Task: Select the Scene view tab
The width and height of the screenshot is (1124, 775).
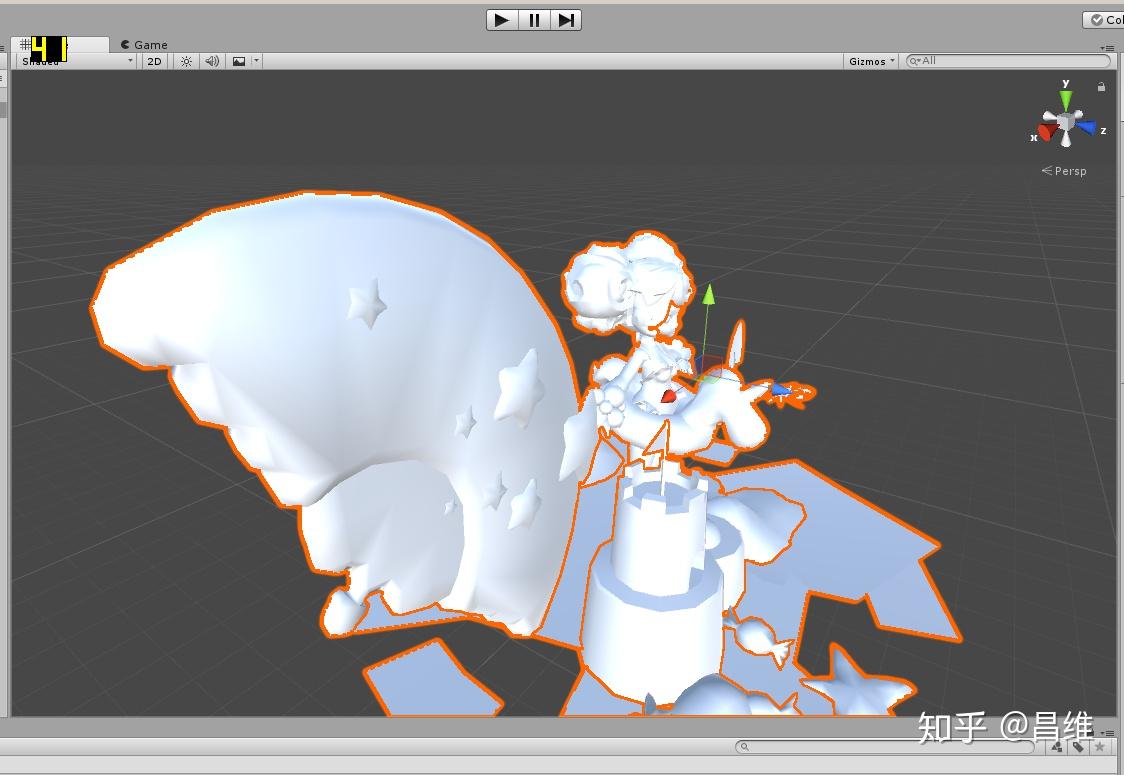Action: click(59, 45)
